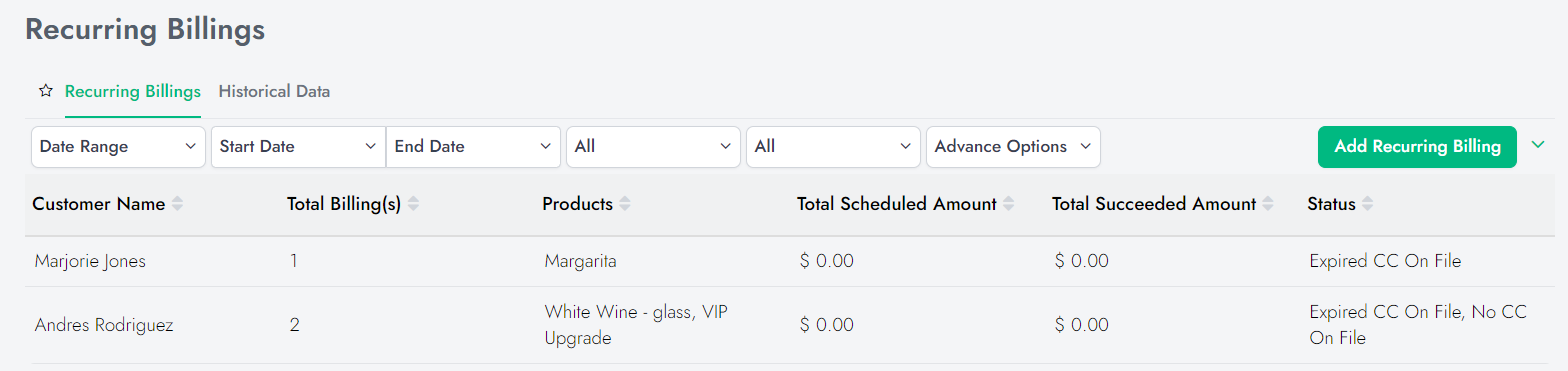
Task: Open the Start Date dropdown
Action: coord(298,147)
